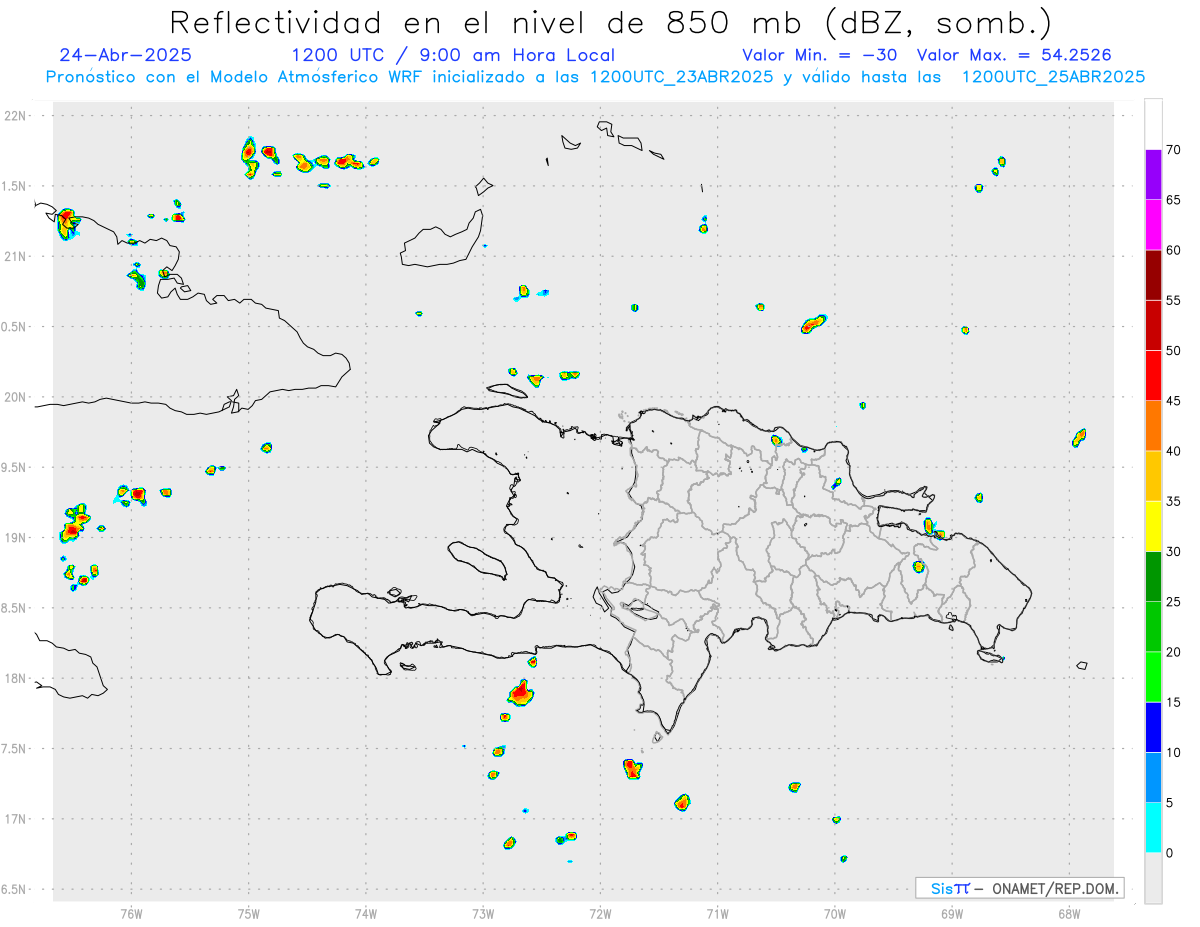The width and height of the screenshot is (1200, 927).
Task: Click the purple 65–70 dBZ color band
Action: 1153,174
